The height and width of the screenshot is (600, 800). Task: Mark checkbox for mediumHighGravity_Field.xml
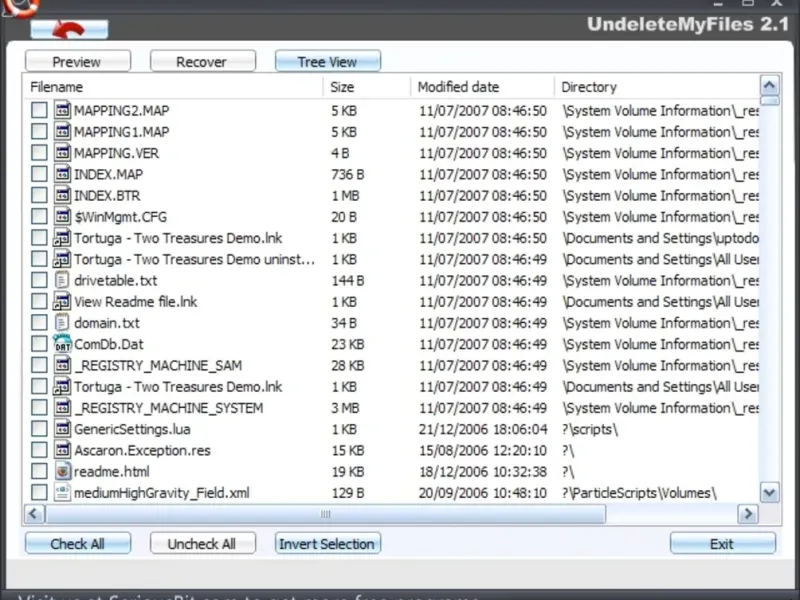[x=39, y=492]
